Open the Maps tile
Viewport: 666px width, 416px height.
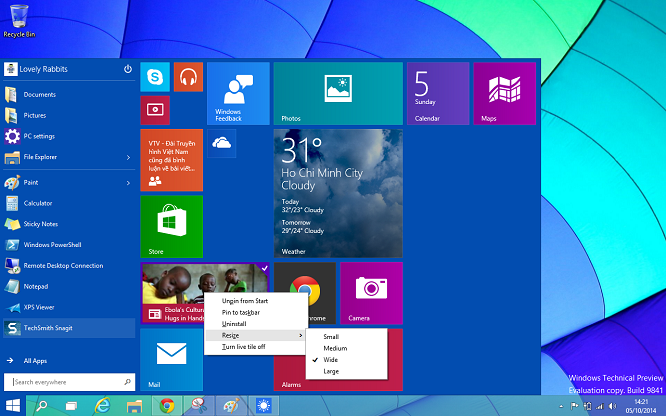point(505,93)
